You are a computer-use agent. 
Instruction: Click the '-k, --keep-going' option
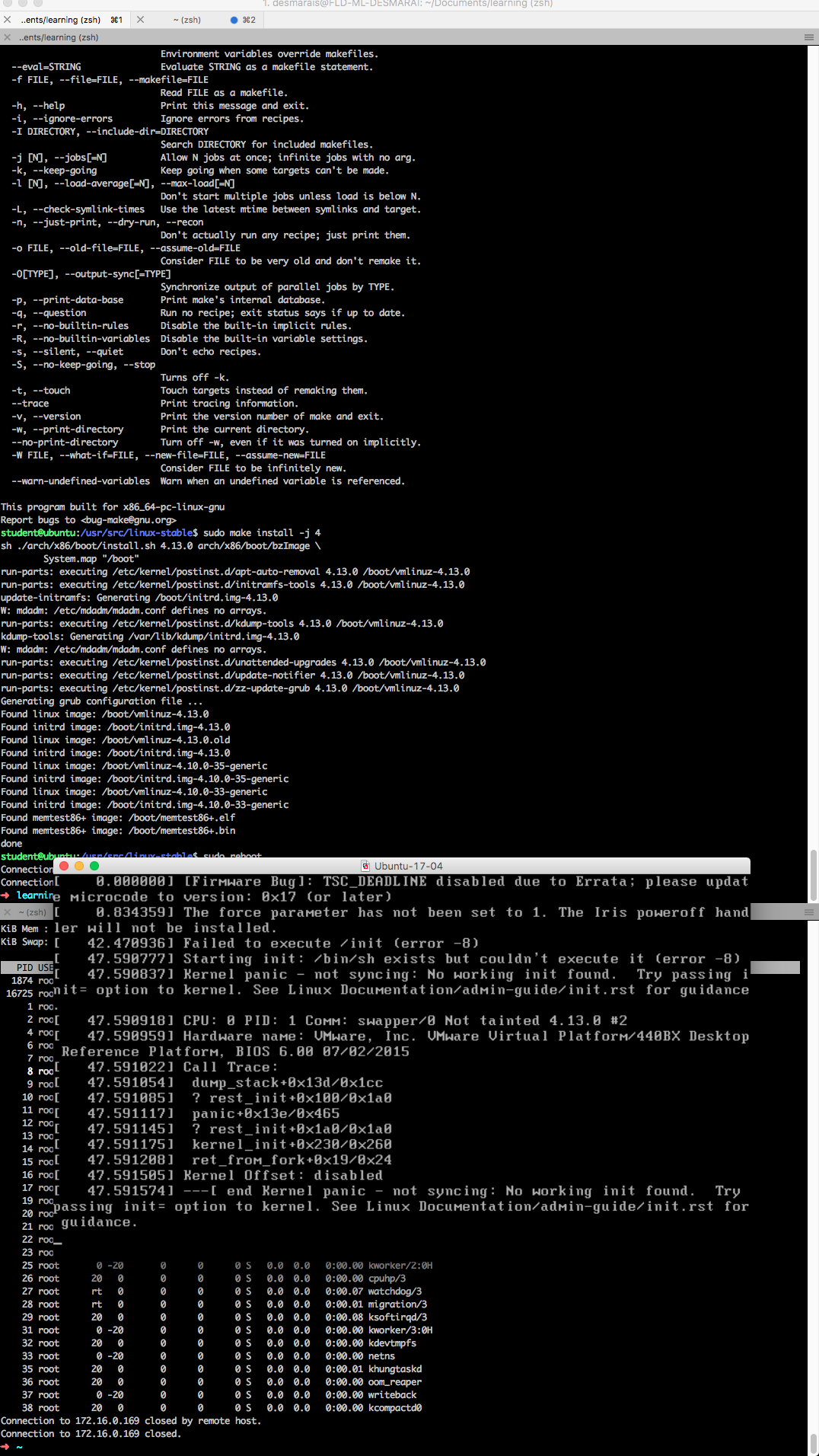tap(54, 171)
